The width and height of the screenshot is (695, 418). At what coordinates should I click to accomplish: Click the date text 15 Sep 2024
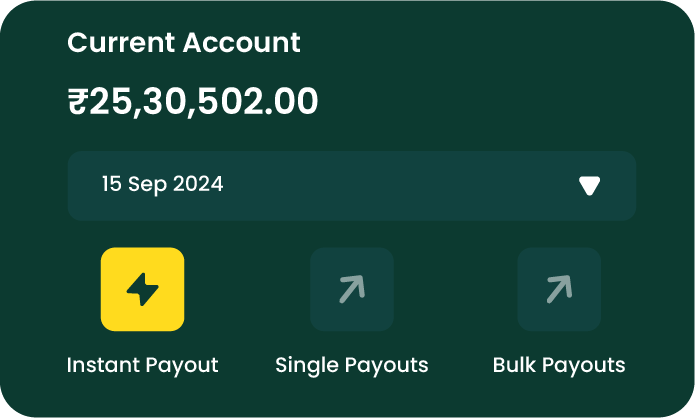coord(162,184)
